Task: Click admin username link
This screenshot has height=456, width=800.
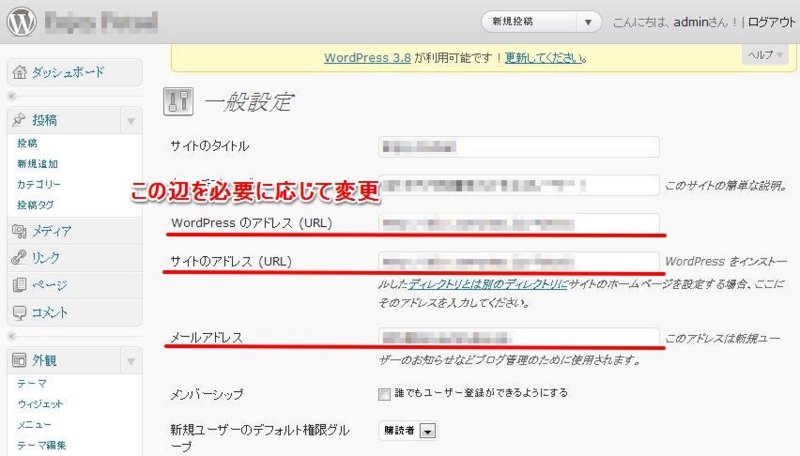Action: 691,22
